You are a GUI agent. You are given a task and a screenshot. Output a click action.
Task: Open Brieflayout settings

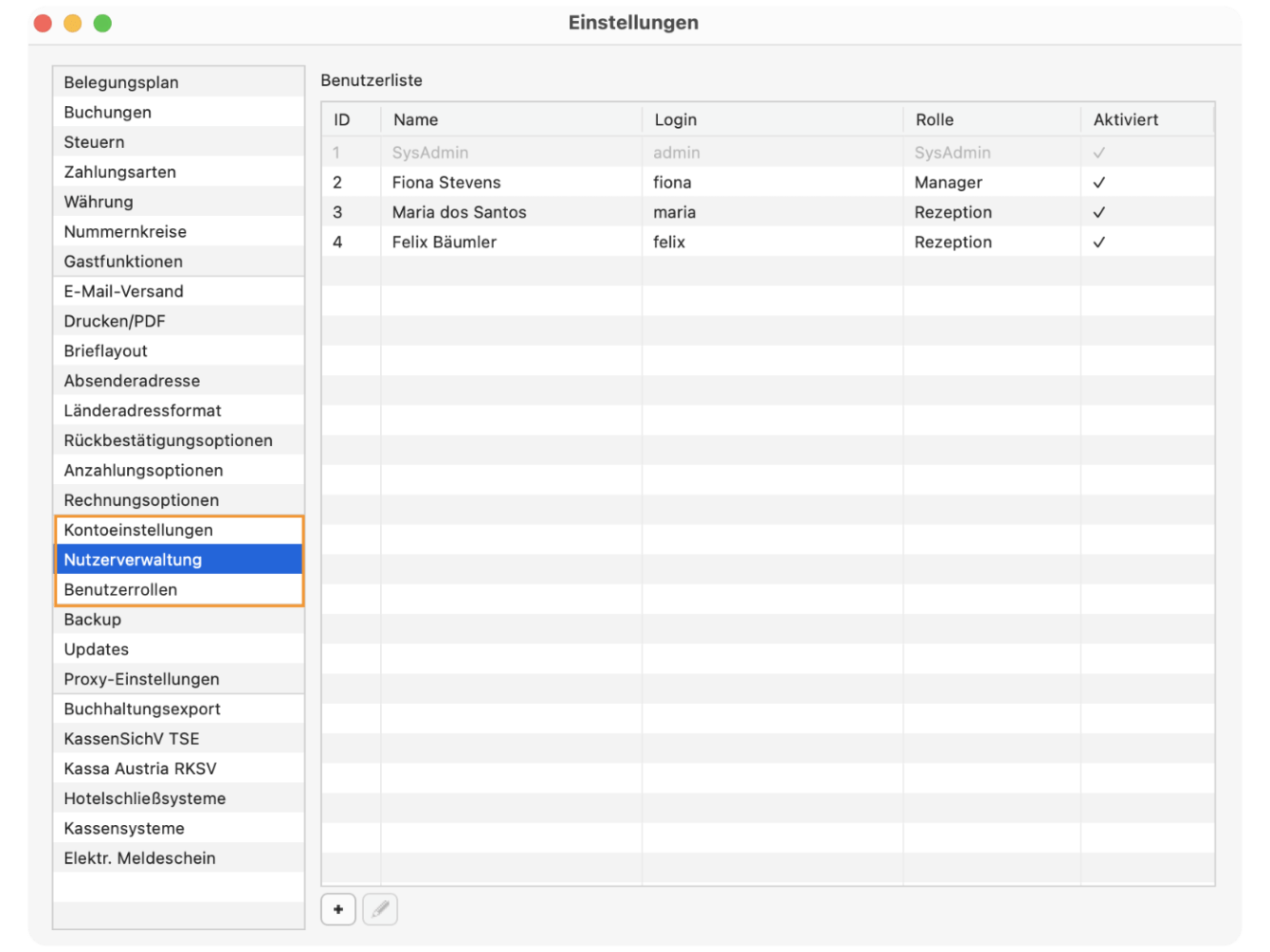[178, 350]
